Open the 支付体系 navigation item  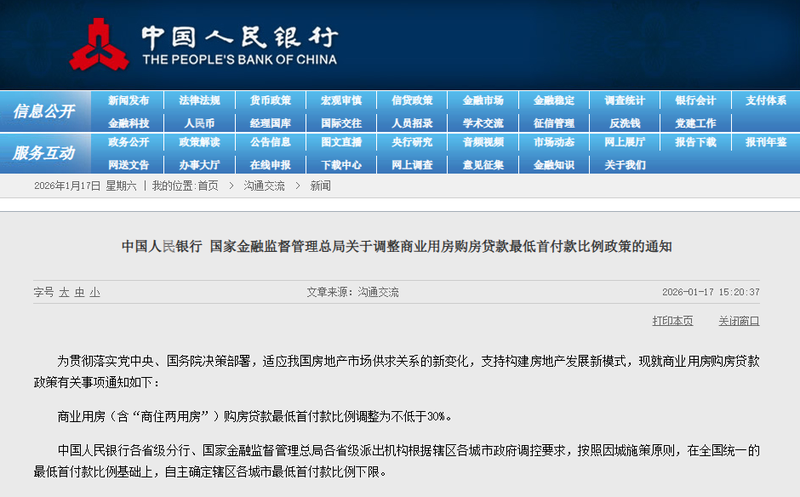tap(766, 101)
